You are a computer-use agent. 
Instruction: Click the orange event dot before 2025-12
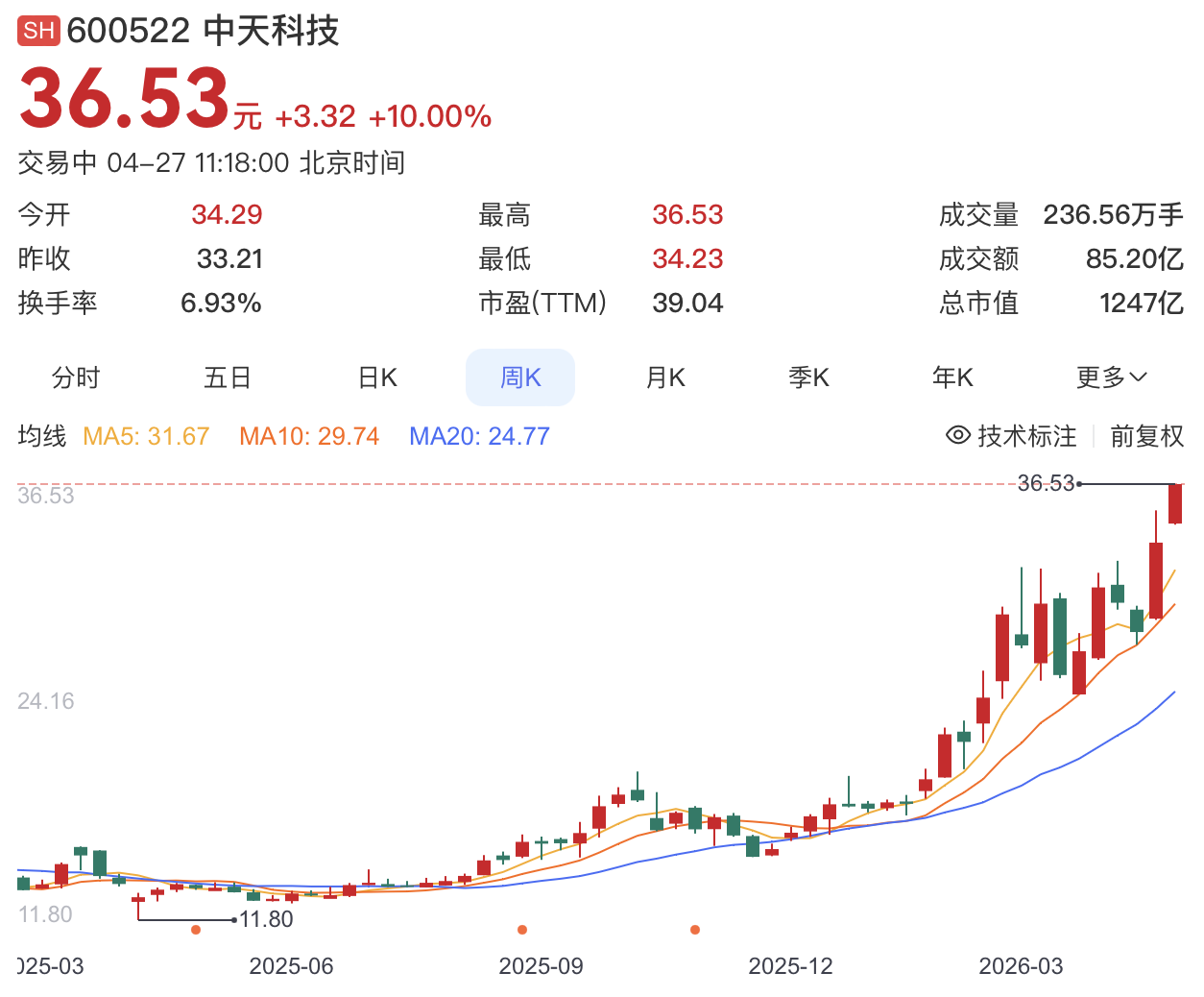pyautogui.click(x=695, y=930)
